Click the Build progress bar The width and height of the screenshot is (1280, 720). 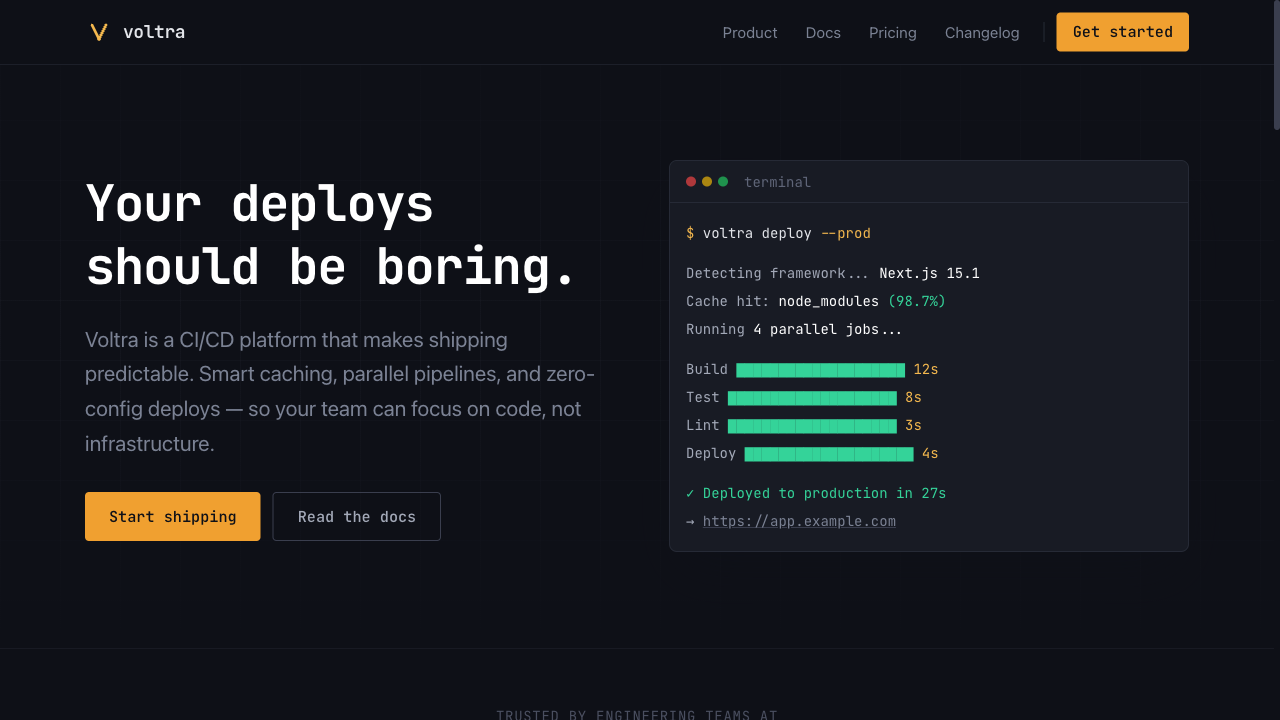[820, 369]
